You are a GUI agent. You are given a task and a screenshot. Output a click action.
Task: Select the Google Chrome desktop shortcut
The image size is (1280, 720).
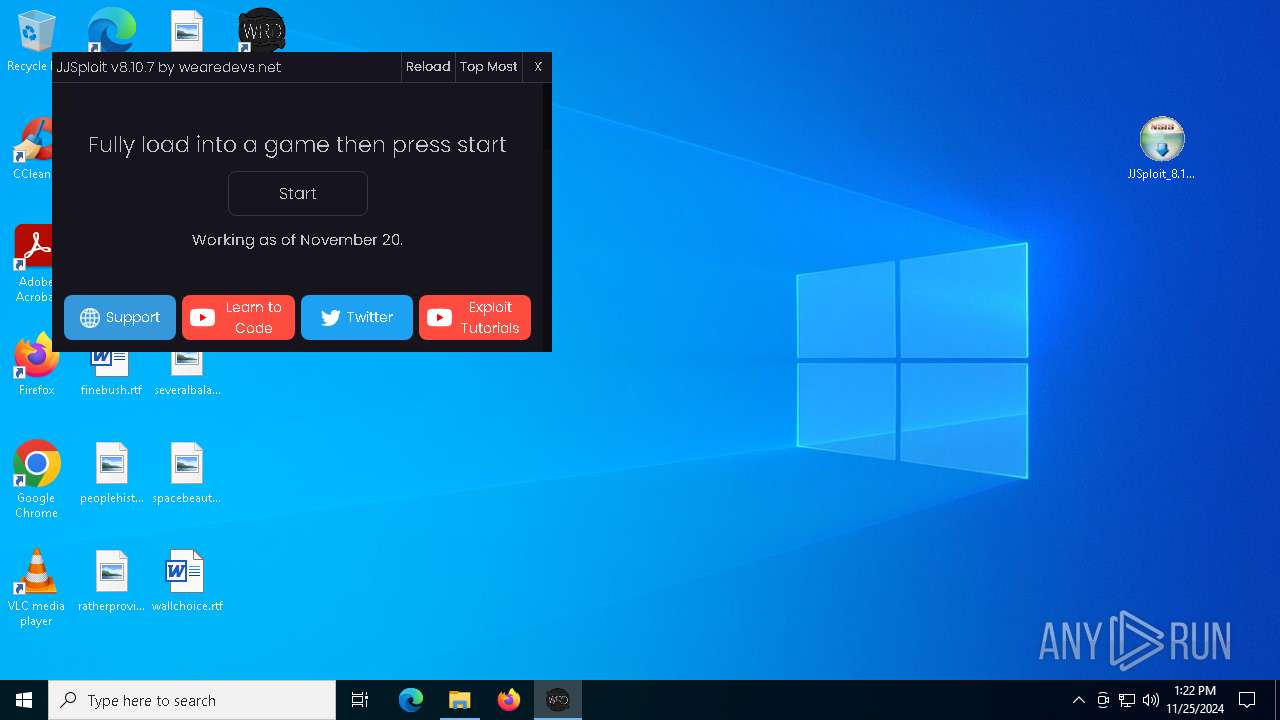point(36,480)
